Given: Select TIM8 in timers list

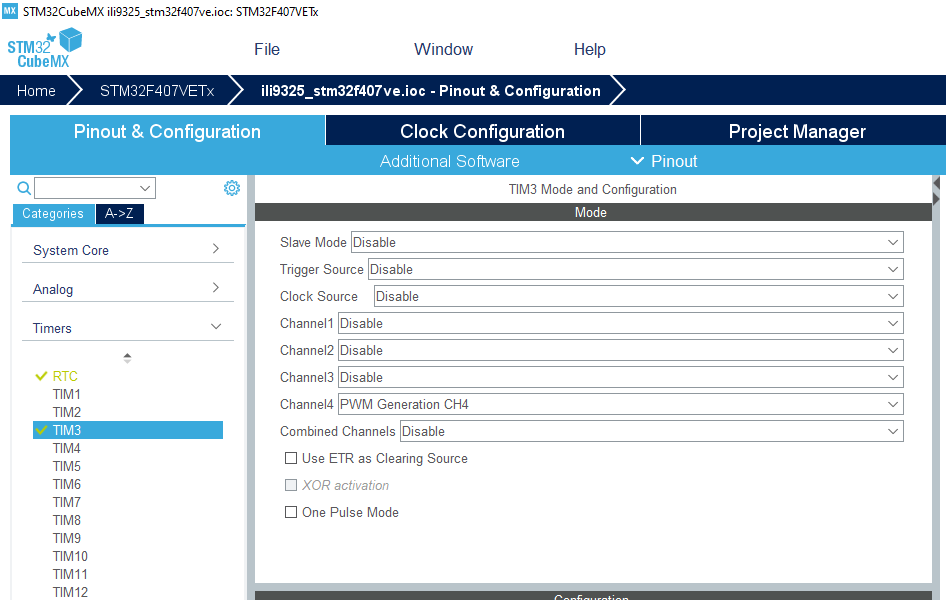Looking at the screenshot, I should tap(66, 520).
